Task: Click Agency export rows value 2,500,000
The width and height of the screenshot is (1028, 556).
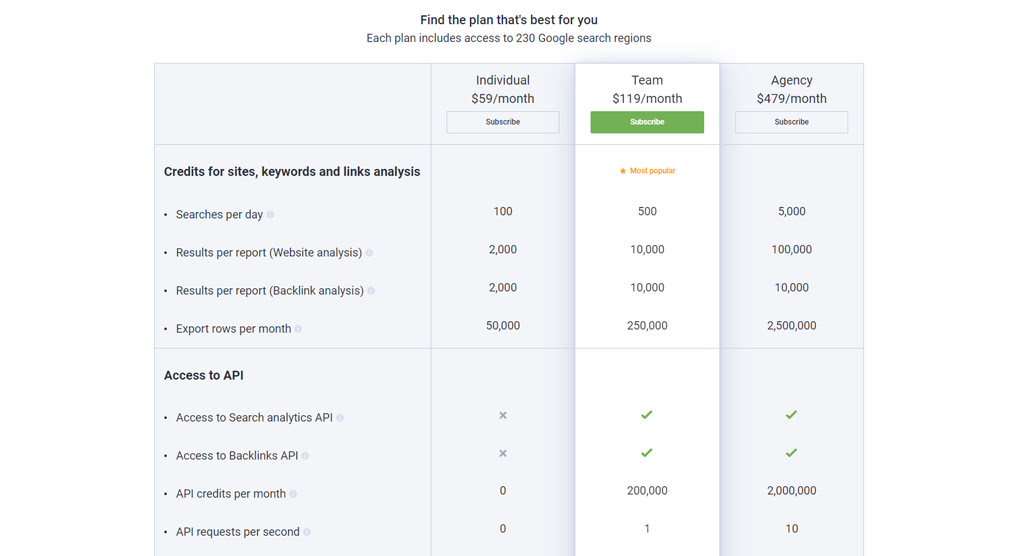Action: pyautogui.click(x=791, y=325)
